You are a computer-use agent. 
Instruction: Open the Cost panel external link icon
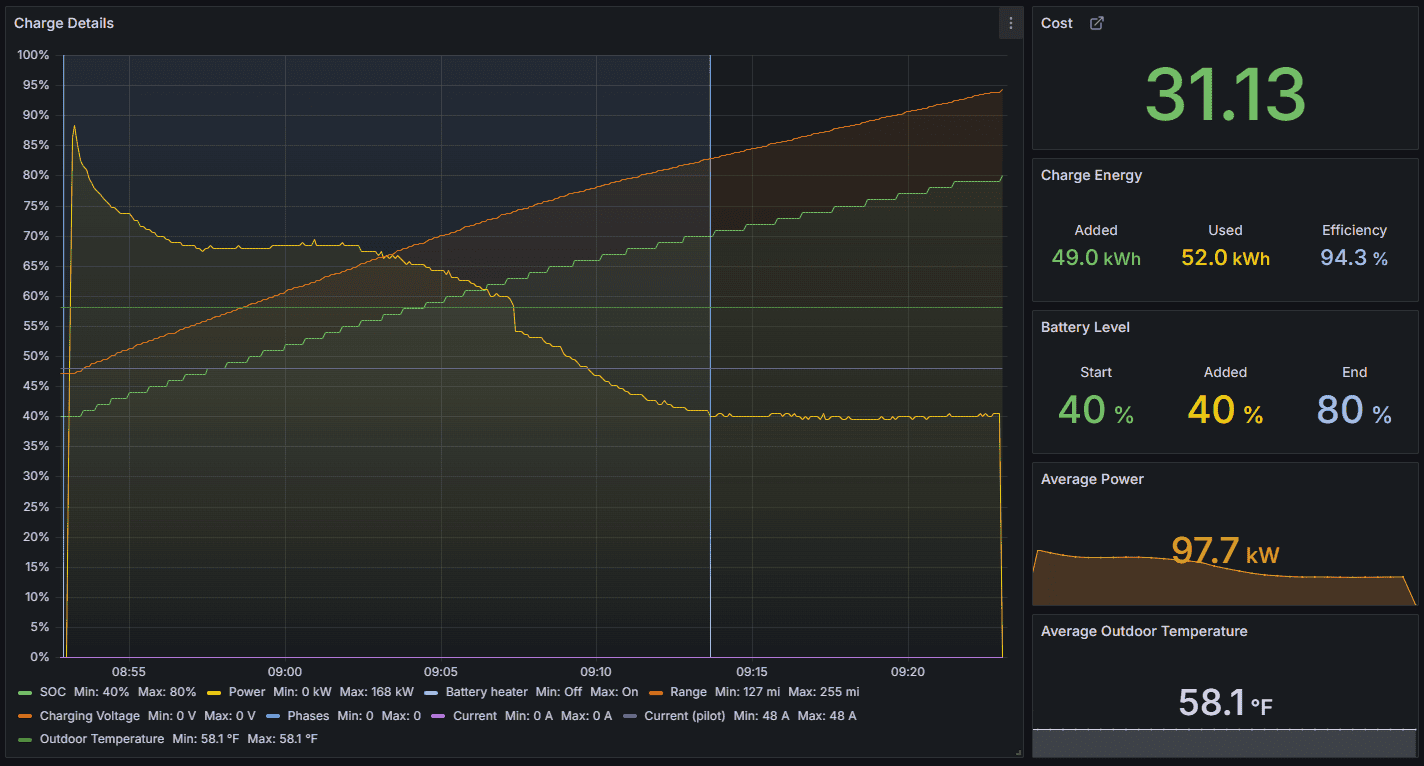pos(1096,23)
